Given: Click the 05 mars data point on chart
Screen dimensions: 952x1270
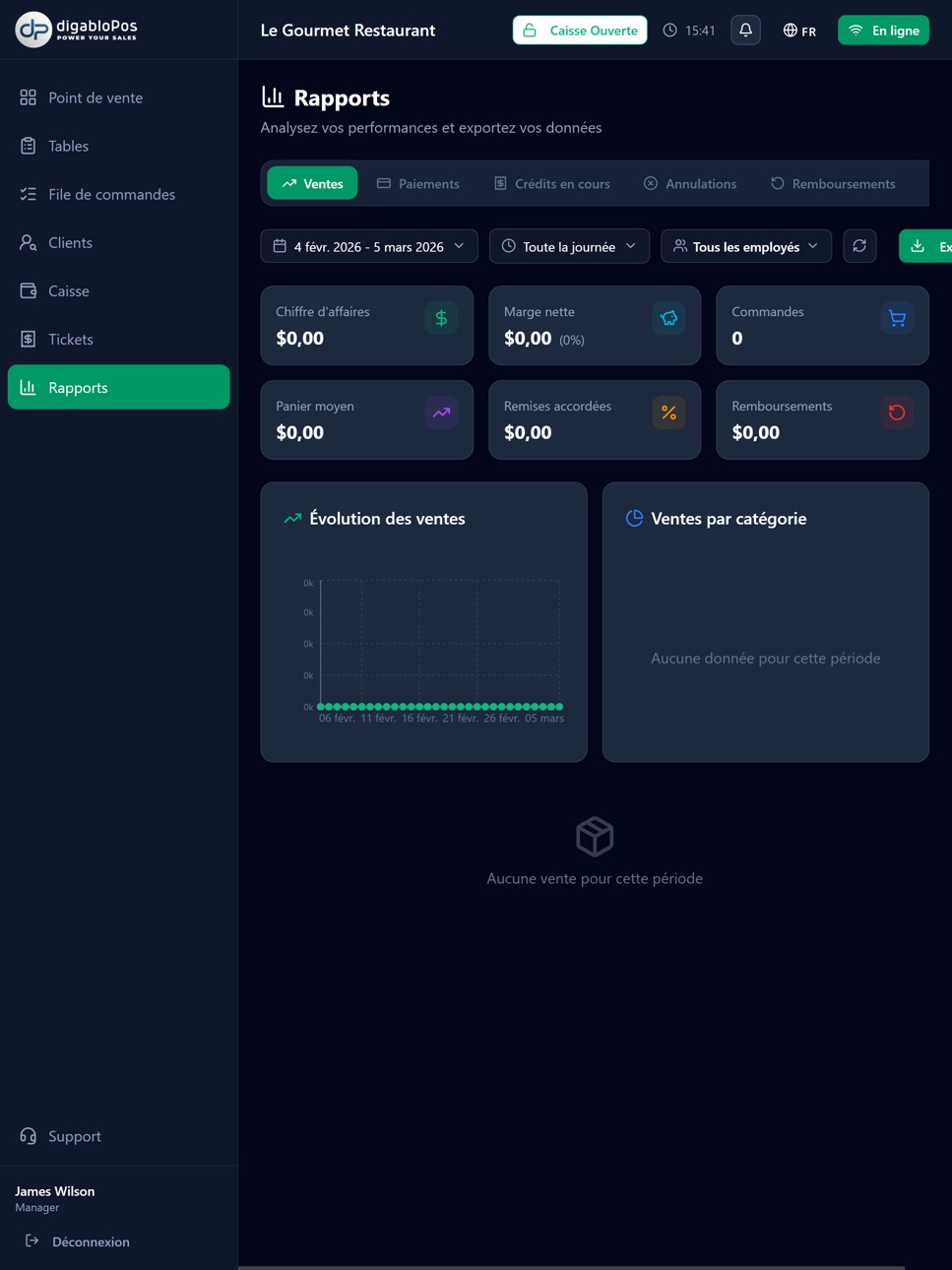Looking at the screenshot, I should 560,707.
